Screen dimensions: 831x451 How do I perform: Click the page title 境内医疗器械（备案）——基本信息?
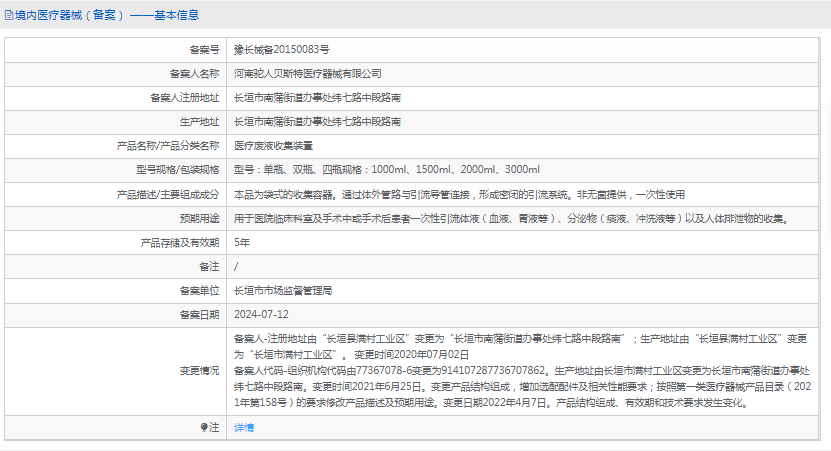107,15
